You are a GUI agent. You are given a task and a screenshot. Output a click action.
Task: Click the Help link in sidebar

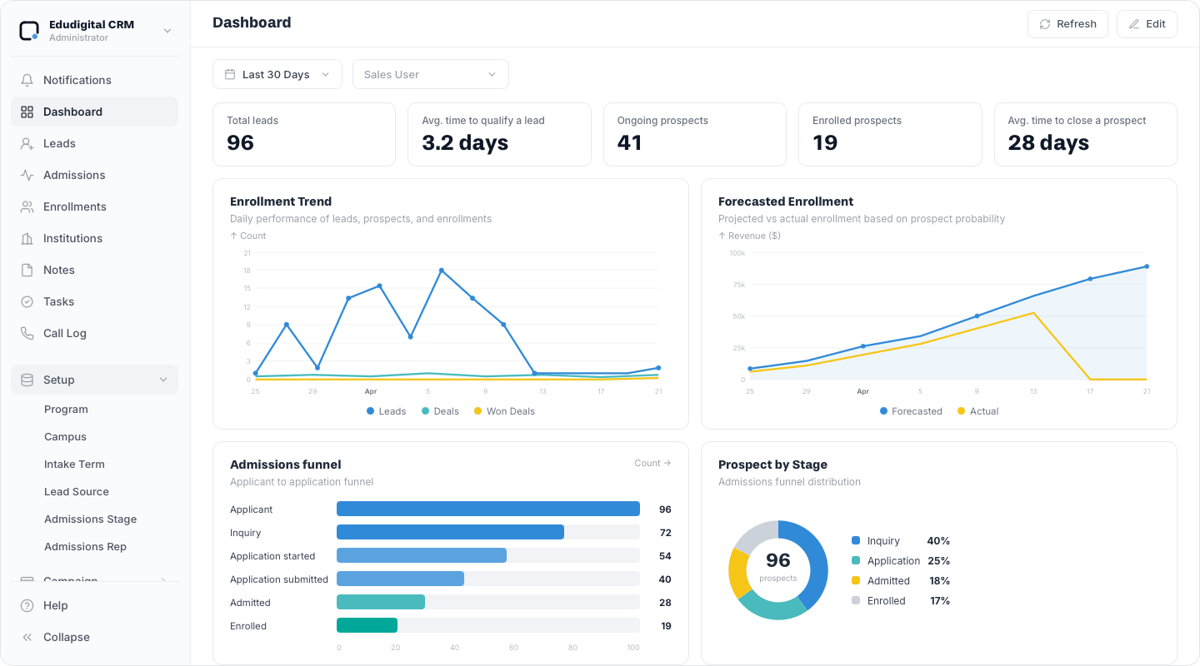[x=95, y=605]
